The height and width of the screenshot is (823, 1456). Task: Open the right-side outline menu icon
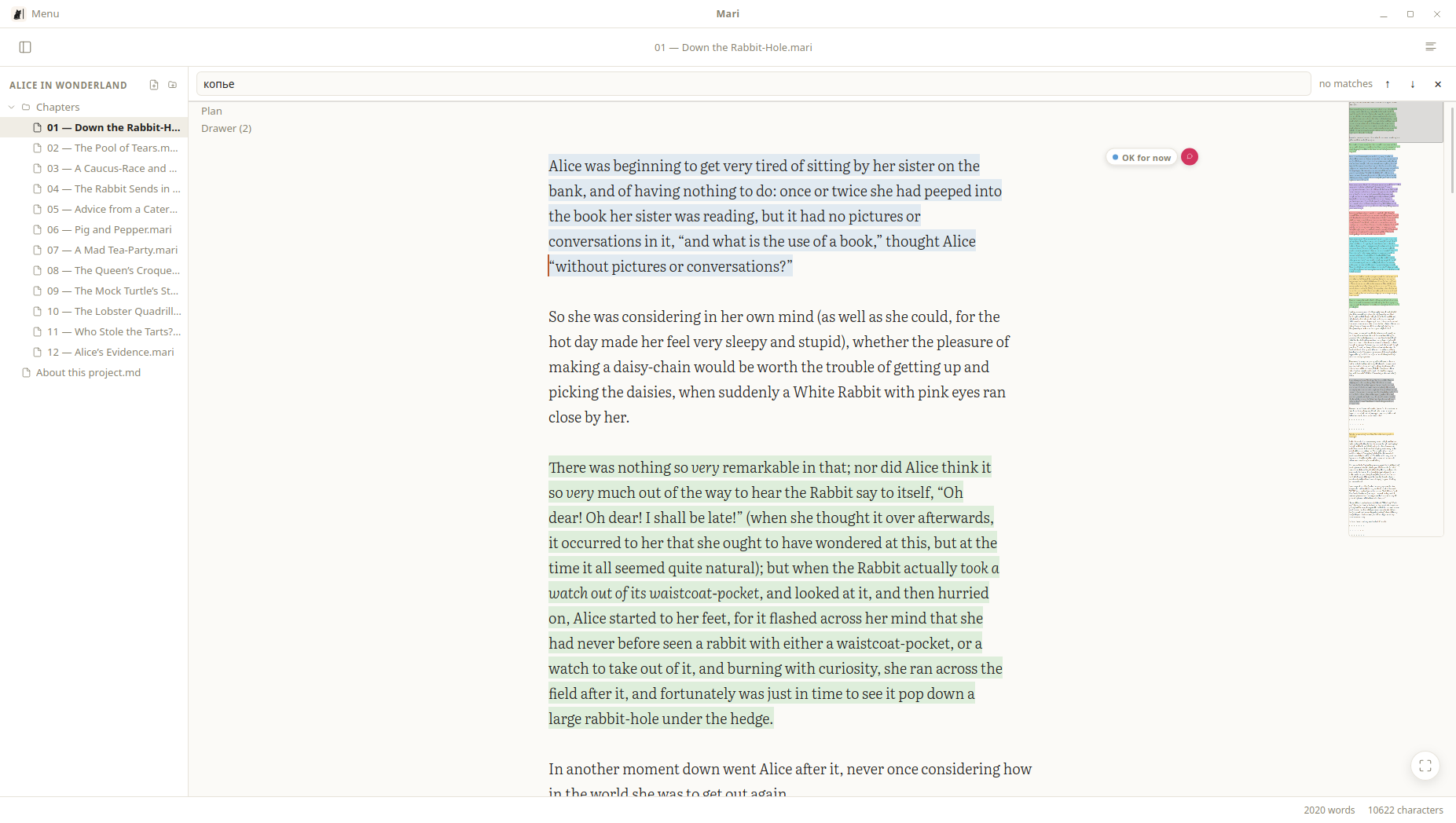point(1431,47)
